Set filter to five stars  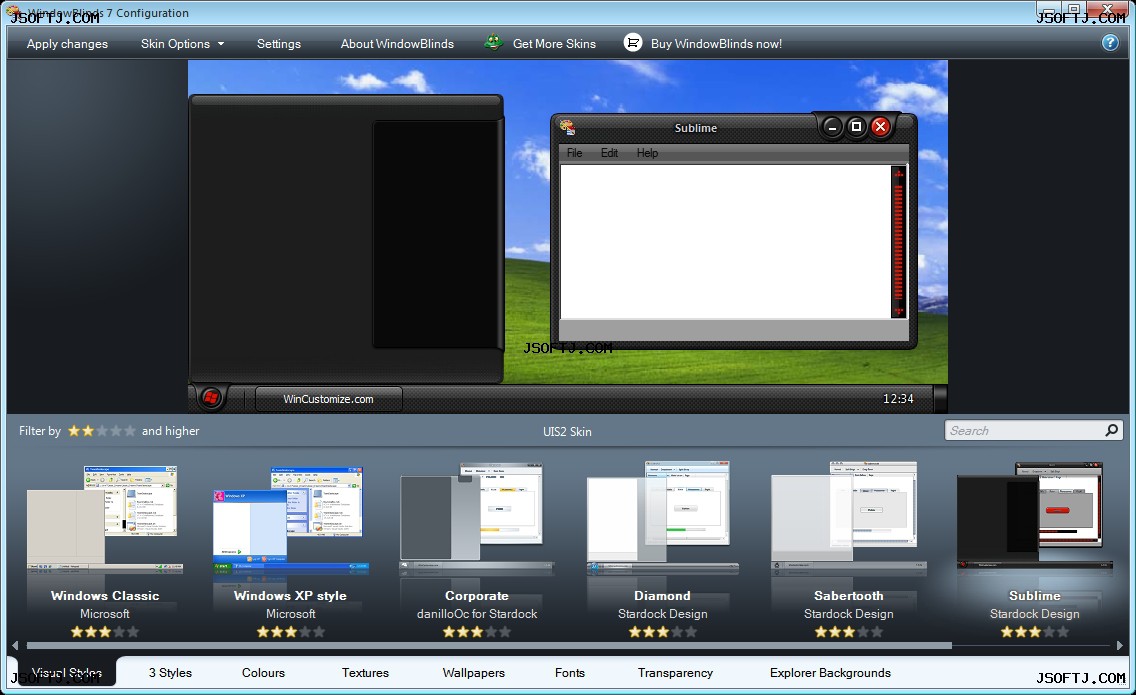[130, 430]
